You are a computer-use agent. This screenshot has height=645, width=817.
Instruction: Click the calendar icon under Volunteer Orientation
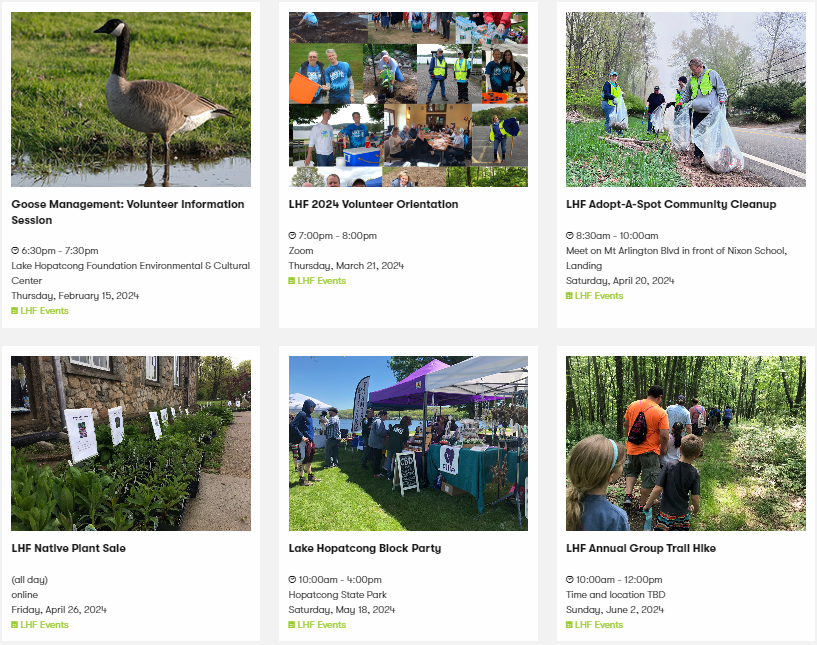[292, 281]
